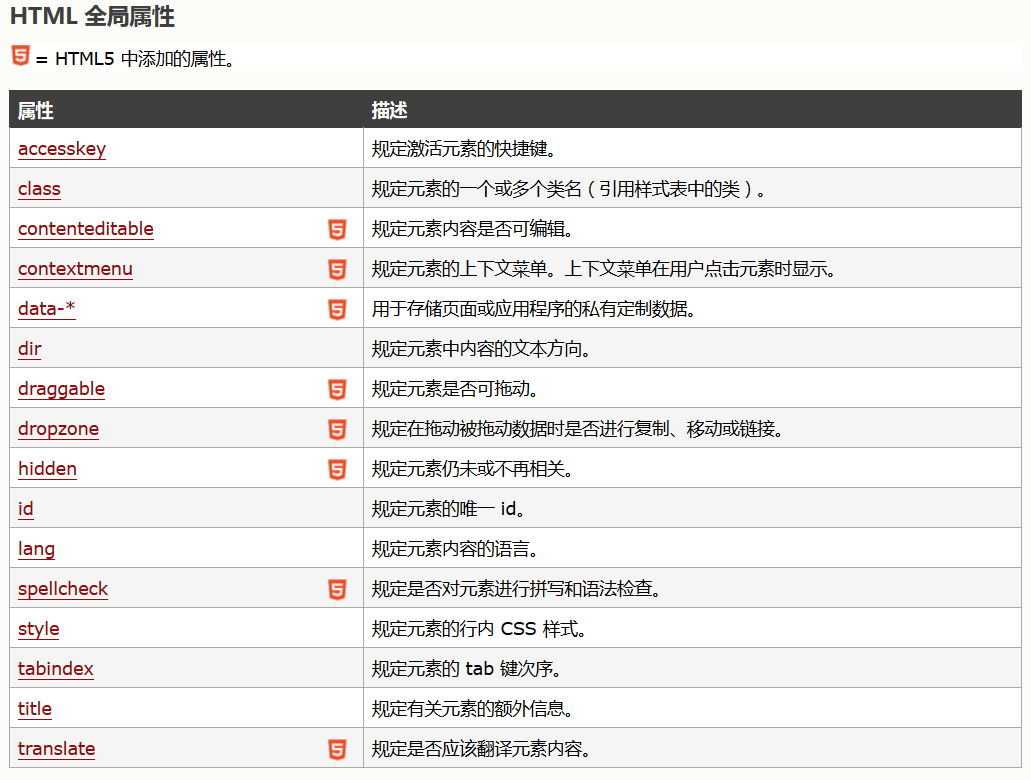Open the tabindex attribute link
Viewport: 1031px width, 780px height.
point(55,669)
